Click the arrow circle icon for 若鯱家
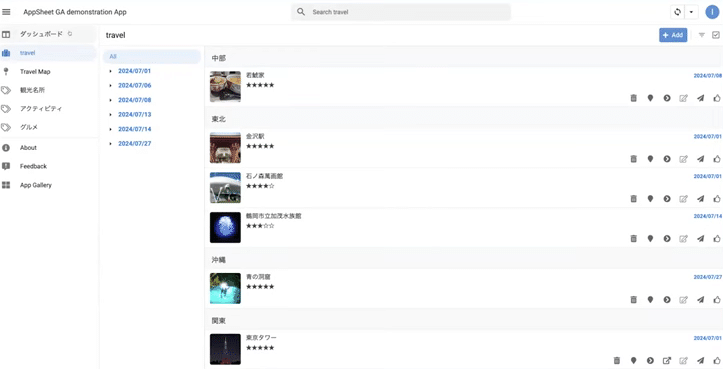This screenshot has width=723, height=369. [x=667, y=98]
